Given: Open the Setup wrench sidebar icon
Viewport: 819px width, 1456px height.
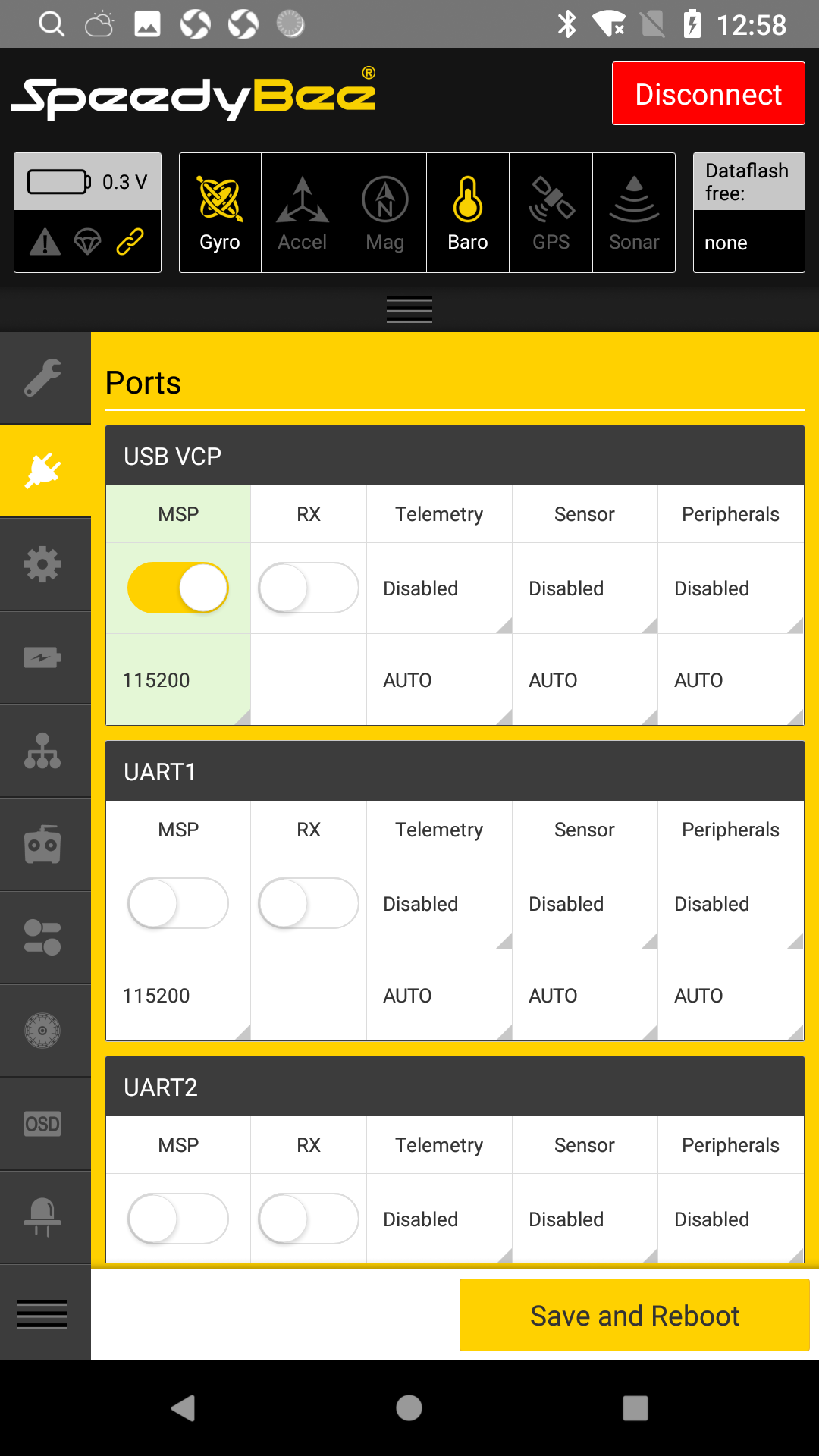Looking at the screenshot, I should click(43, 378).
